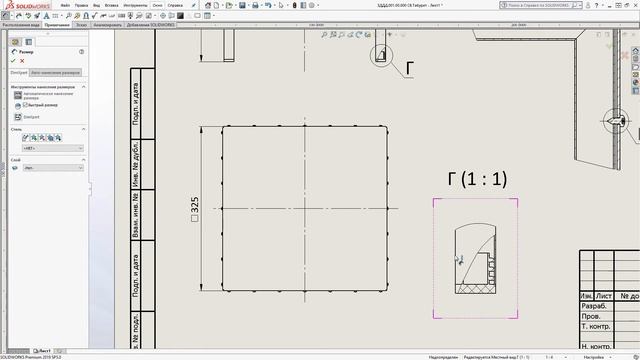
Task: Open the Файл menu
Action: coord(65,5)
